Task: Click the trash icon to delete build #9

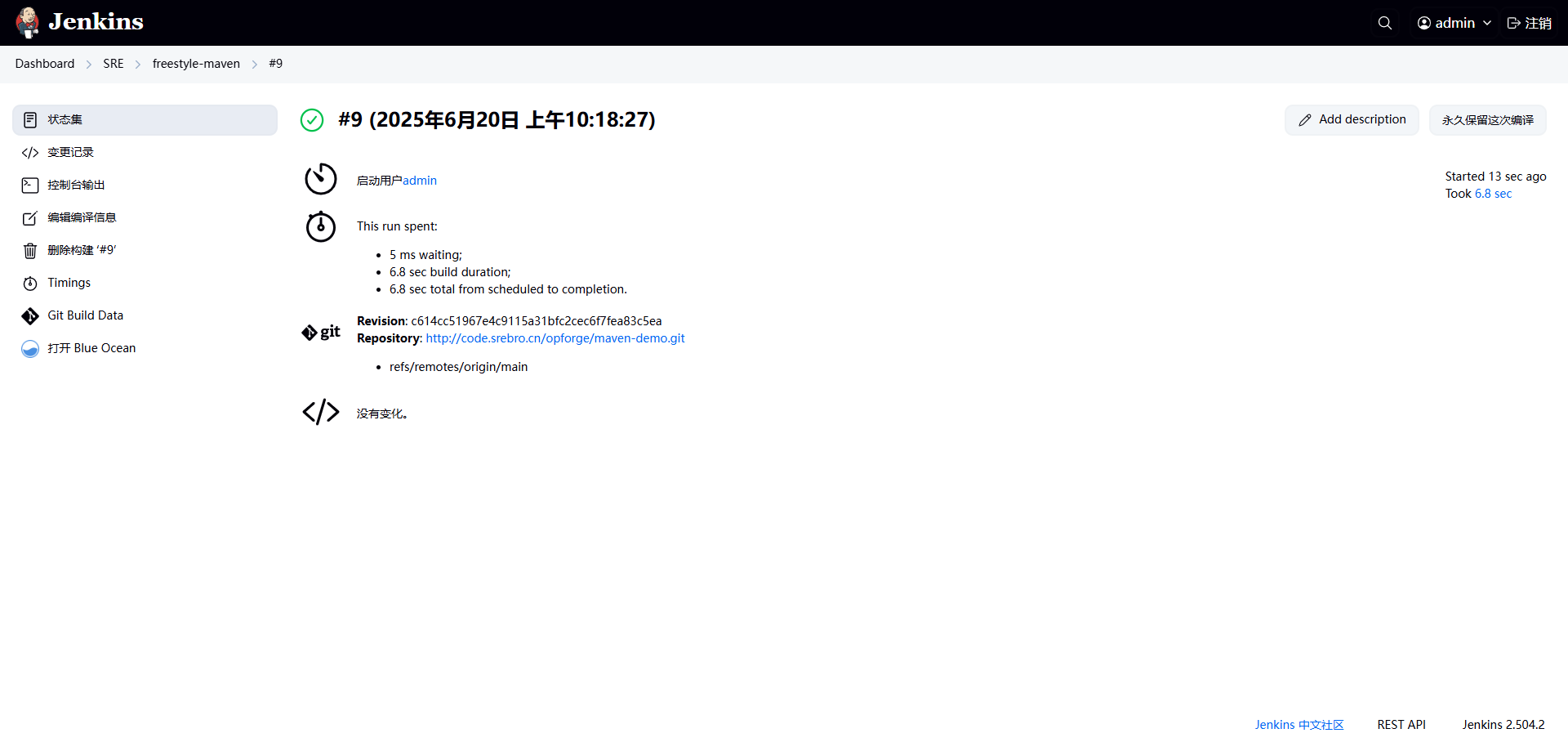Action: [x=30, y=251]
